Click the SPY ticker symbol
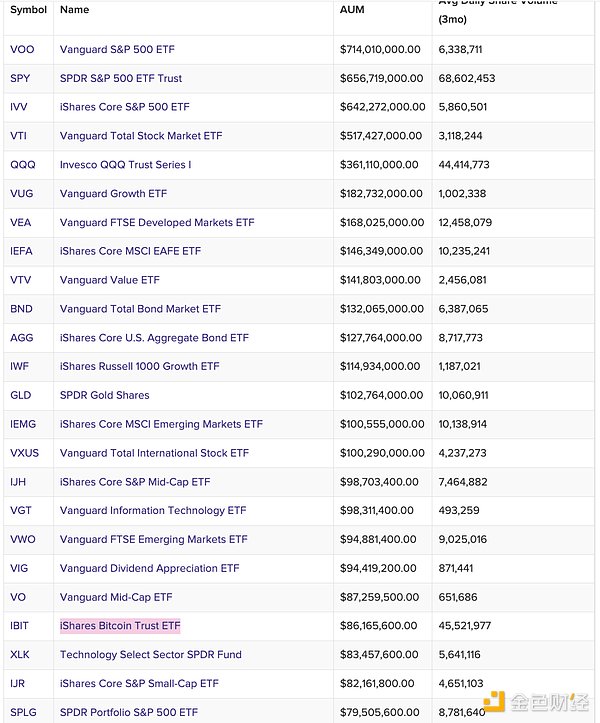The height and width of the screenshot is (723, 600). (19, 78)
